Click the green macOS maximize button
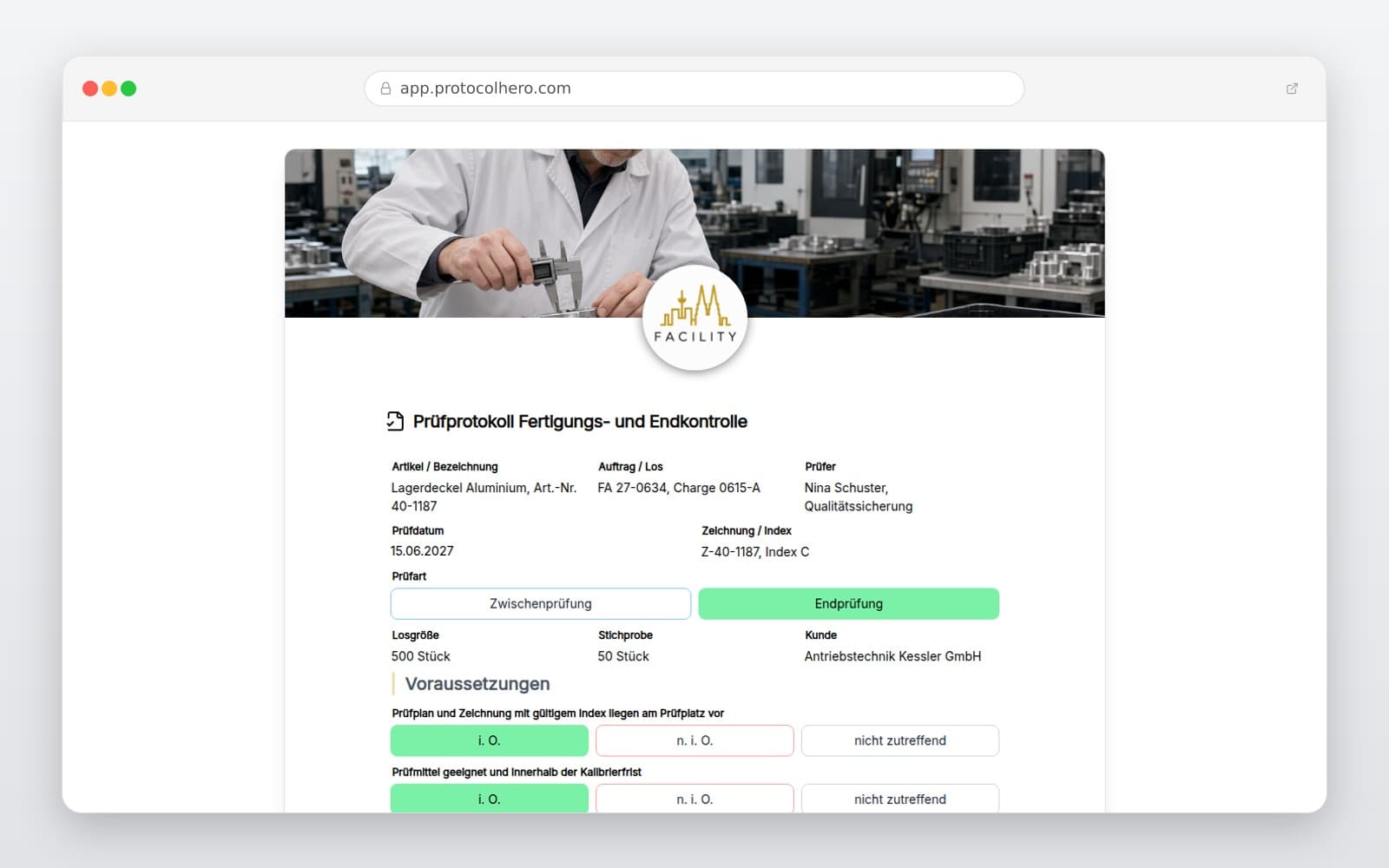 tap(128, 89)
